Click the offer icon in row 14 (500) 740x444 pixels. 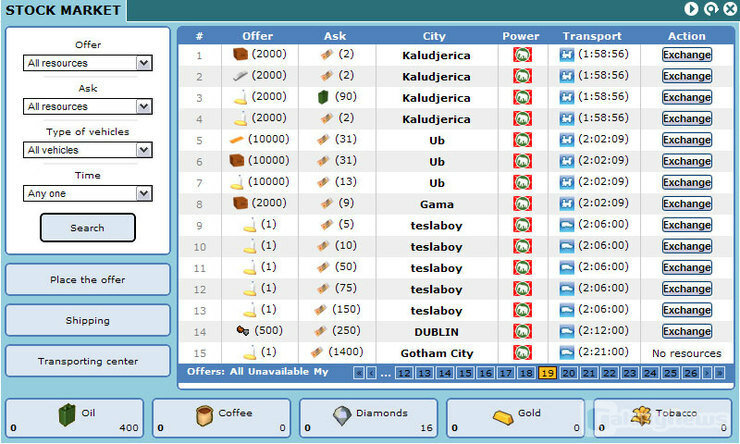pyautogui.click(x=243, y=331)
